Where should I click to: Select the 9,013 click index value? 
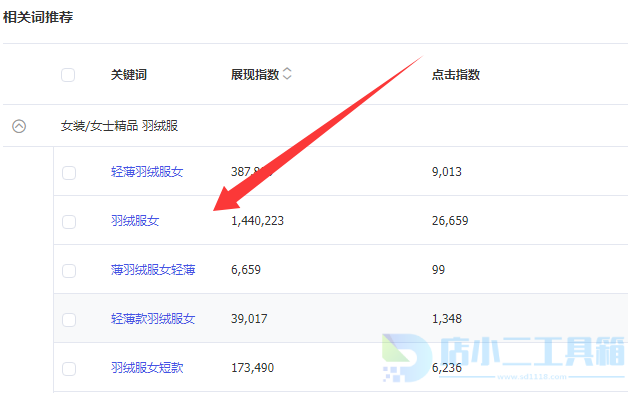click(447, 172)
